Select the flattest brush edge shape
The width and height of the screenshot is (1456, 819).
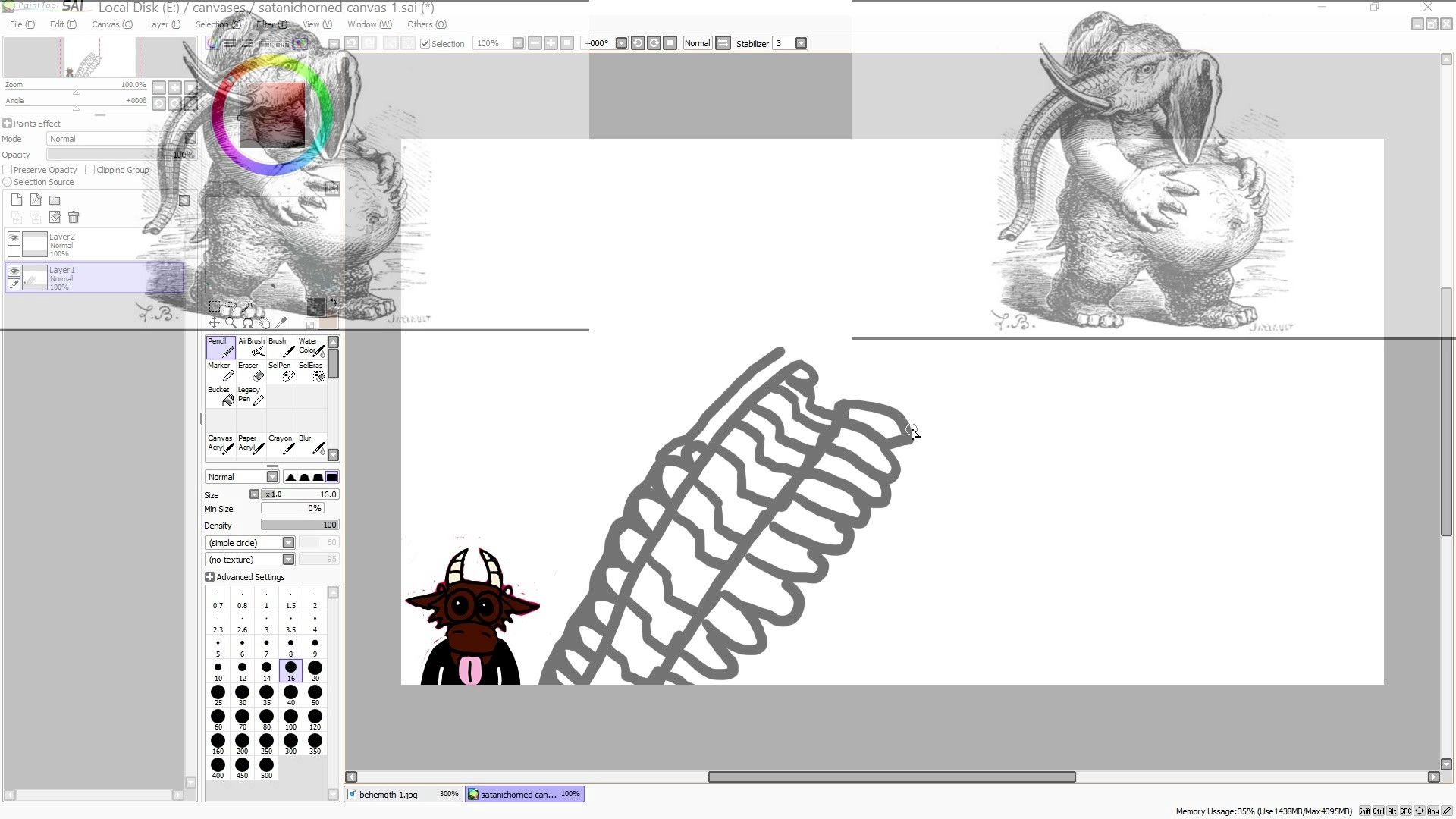[x=331, y=477]
